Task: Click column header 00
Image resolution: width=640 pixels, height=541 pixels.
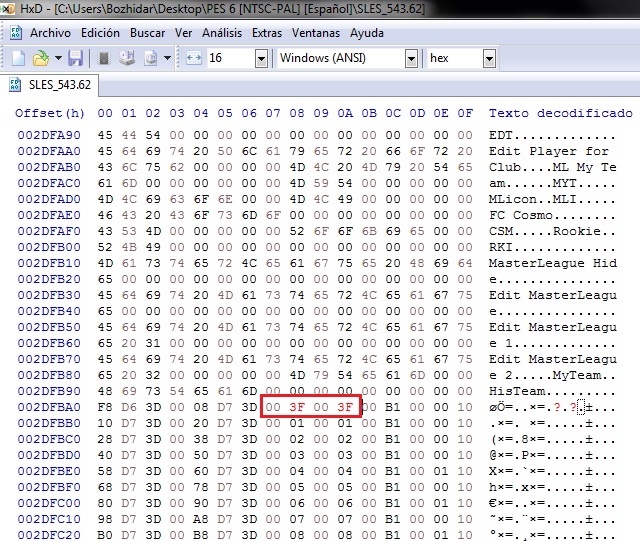Action: pyautogui.click(x=105, y=113)
